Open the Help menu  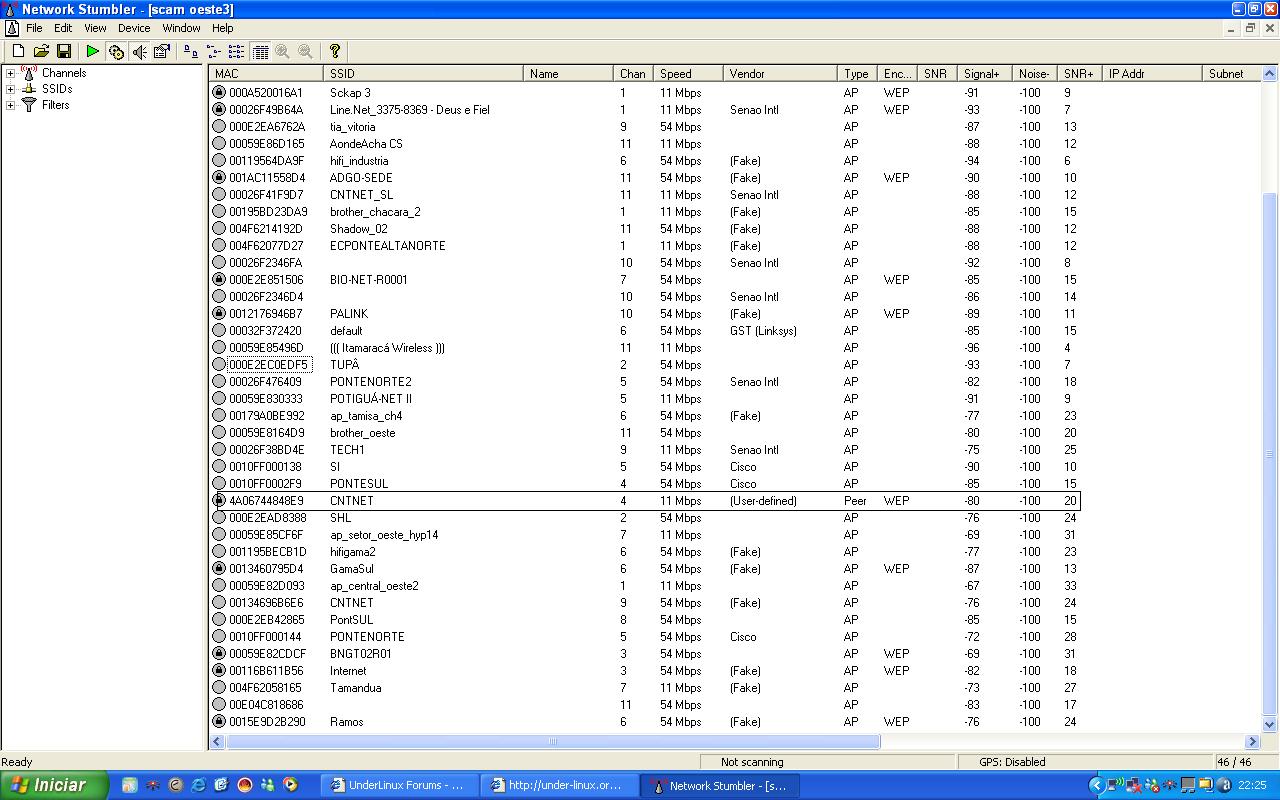tap(223, 28)
